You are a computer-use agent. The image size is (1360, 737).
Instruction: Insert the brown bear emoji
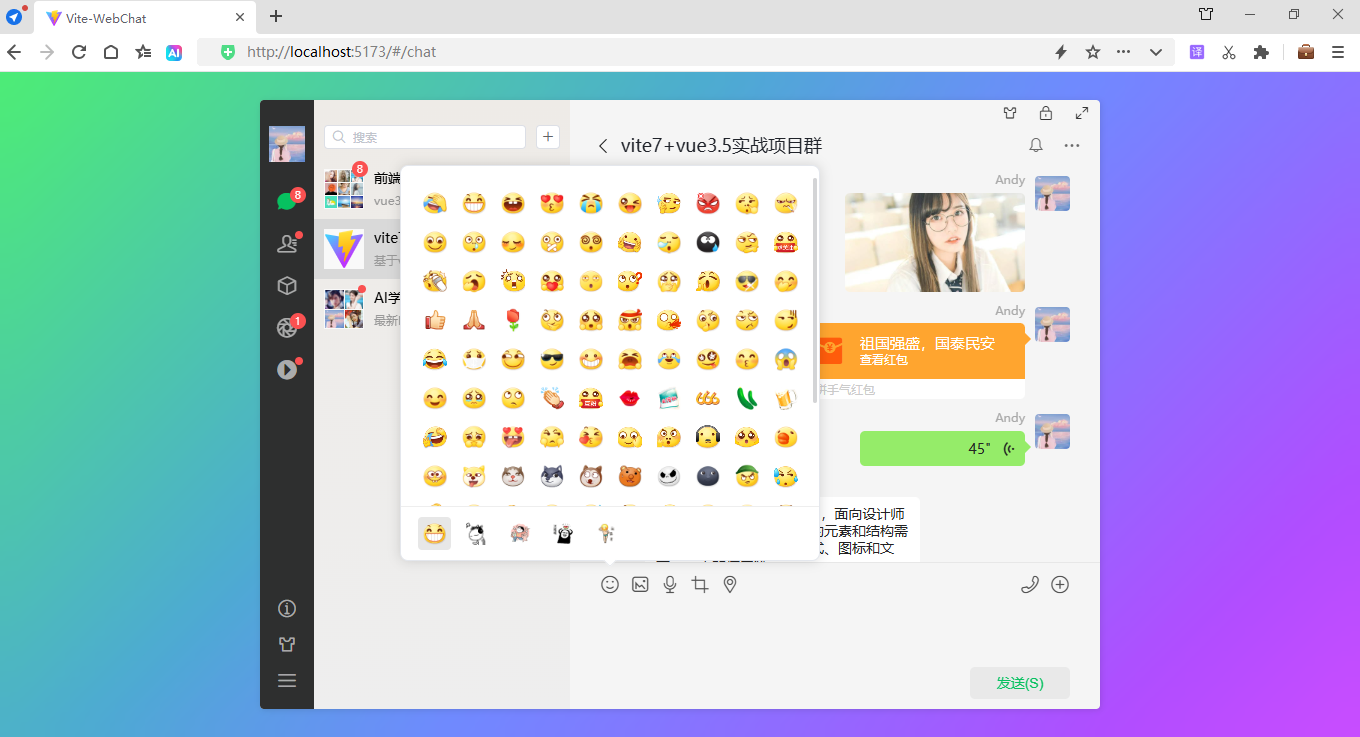(629, 476)
